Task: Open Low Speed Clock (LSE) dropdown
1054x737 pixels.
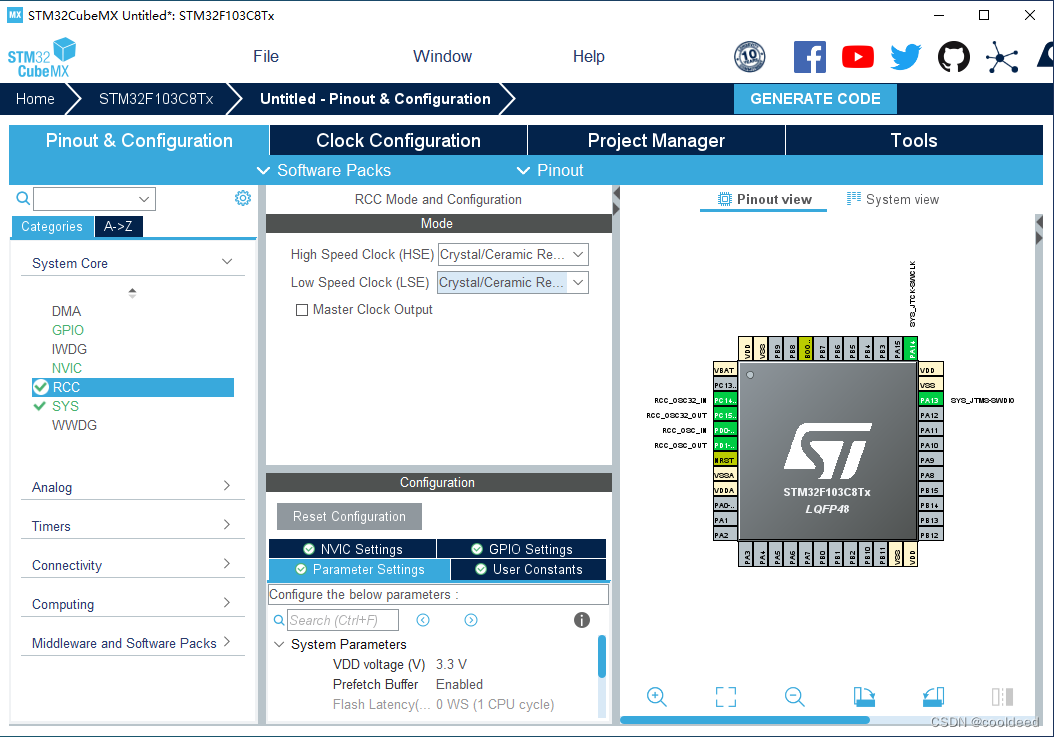Action: coord(514,282)
